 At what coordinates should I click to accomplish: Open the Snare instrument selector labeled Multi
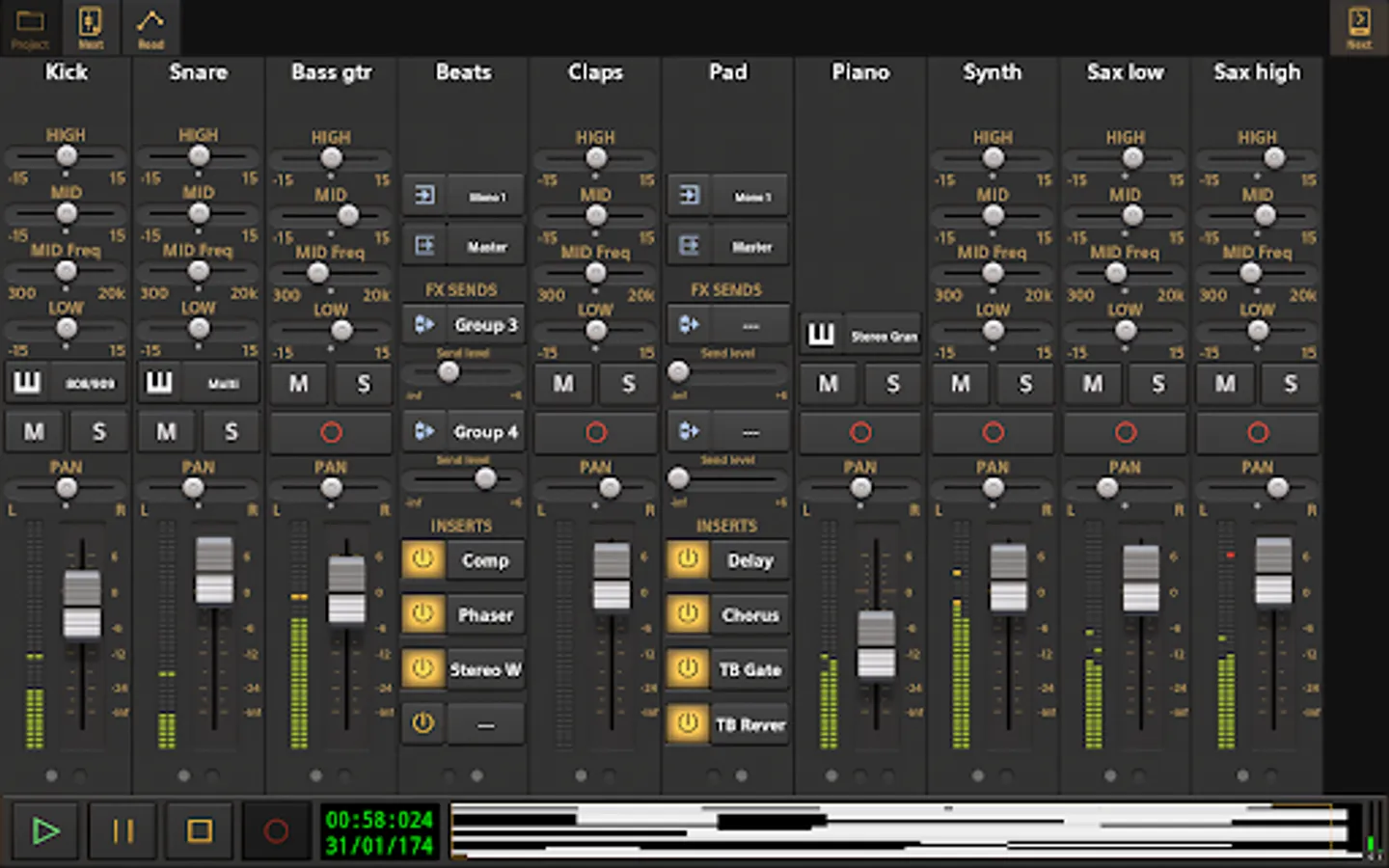click(x=223, y=383)
